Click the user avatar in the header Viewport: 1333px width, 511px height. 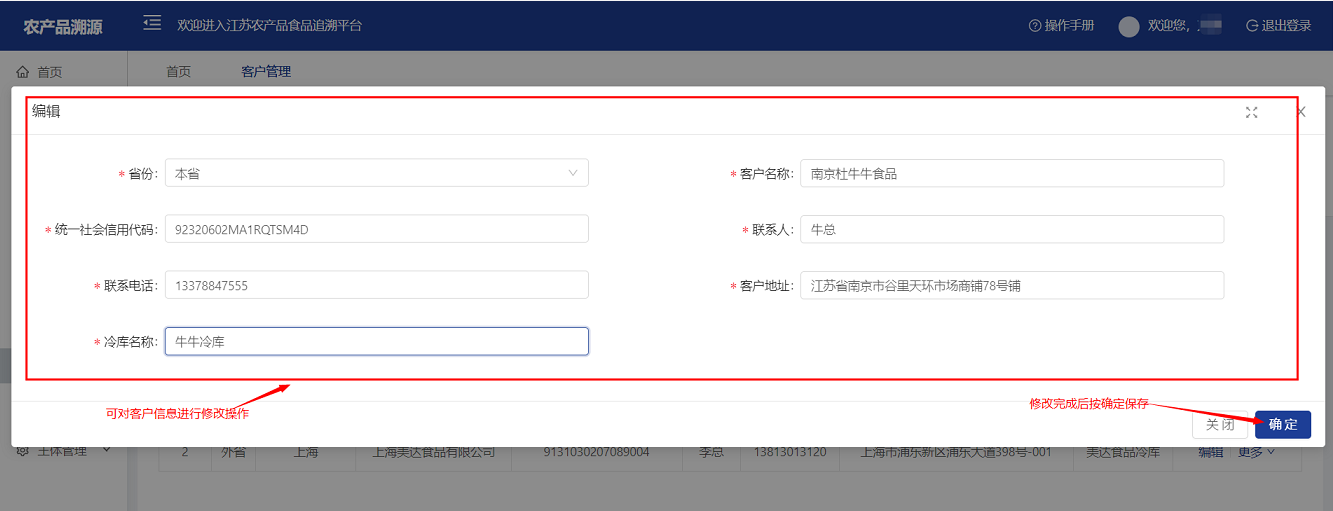pyautogui.click(x=1129, y=27)
